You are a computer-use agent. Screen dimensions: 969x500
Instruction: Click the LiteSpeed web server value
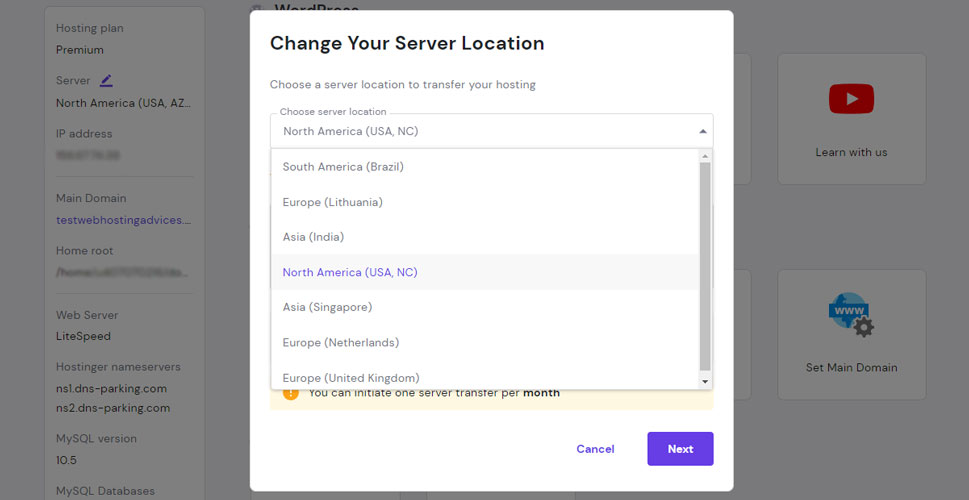click(x=83, y=336)
